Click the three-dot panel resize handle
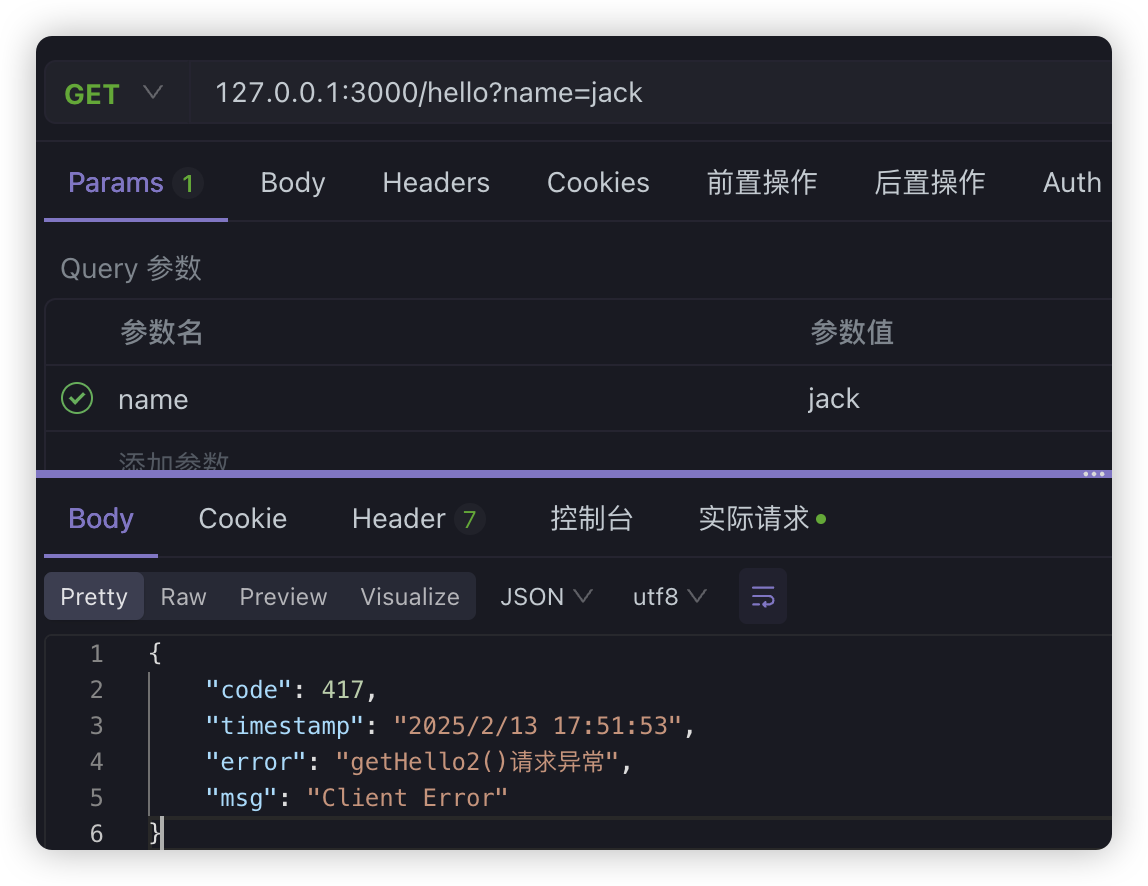The width and height of the screenshot is (1148, 886). (1094, 474)
